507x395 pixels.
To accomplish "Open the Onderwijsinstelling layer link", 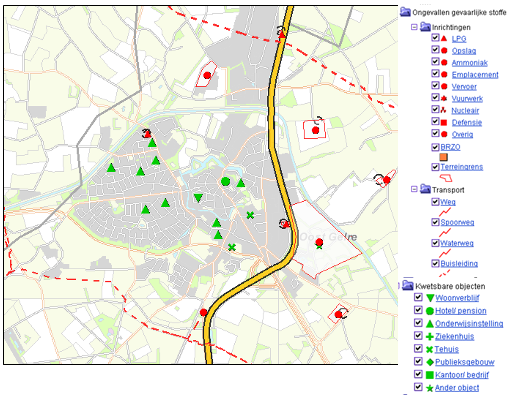I will [469, 324].
